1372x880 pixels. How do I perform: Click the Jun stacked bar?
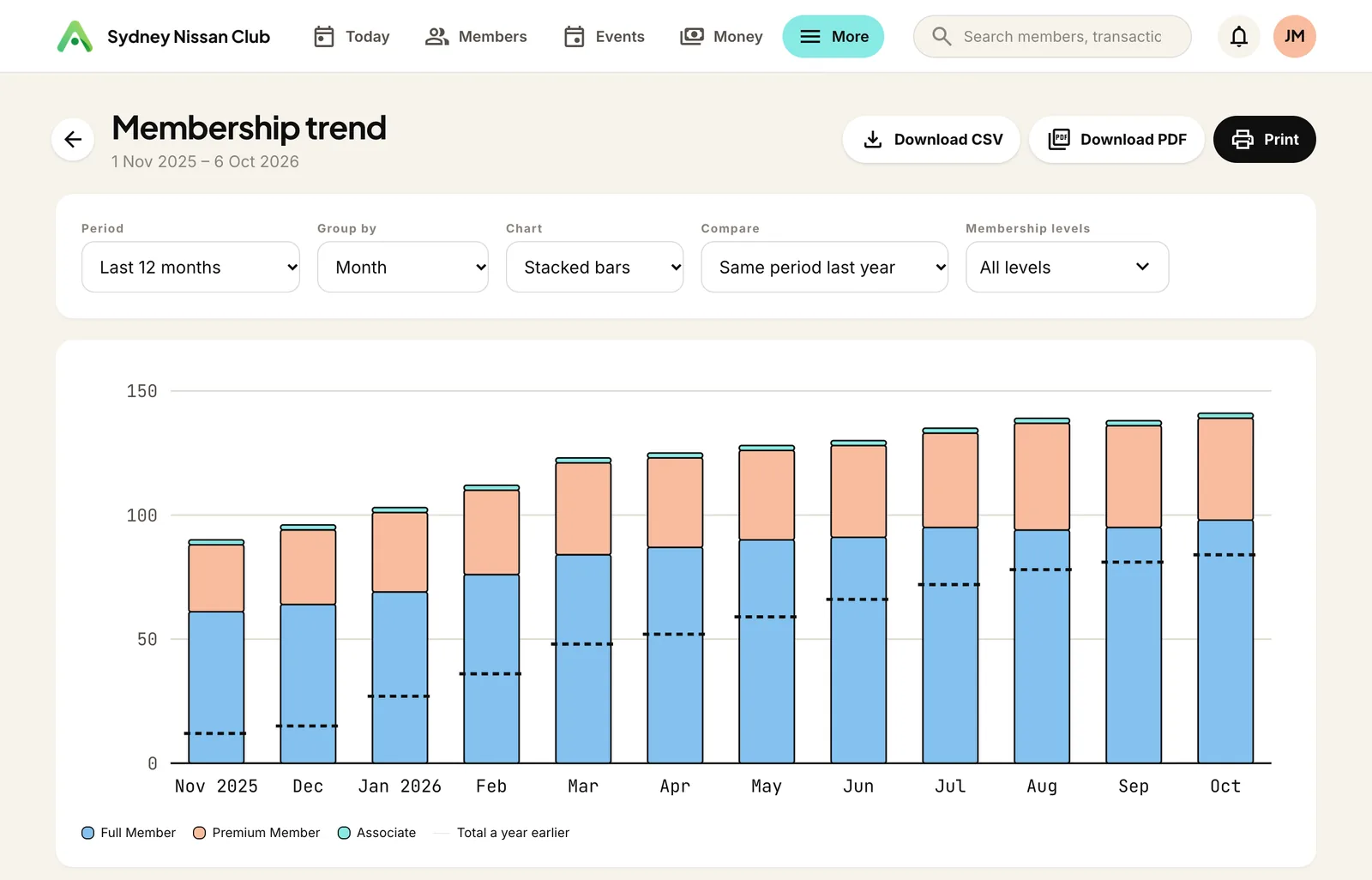(x=858, y=602)
